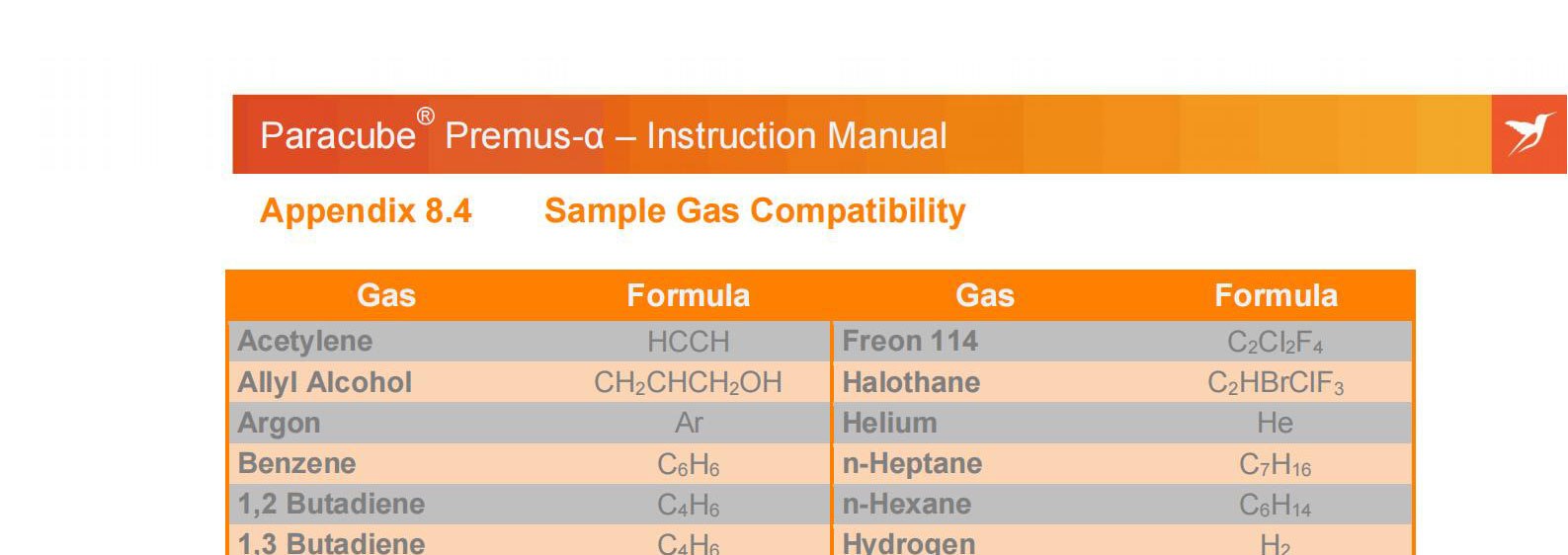Select the CH2CHCH2OH formula cell
Viewport: 1568px width, 555px height.
(x=688, y=383)
